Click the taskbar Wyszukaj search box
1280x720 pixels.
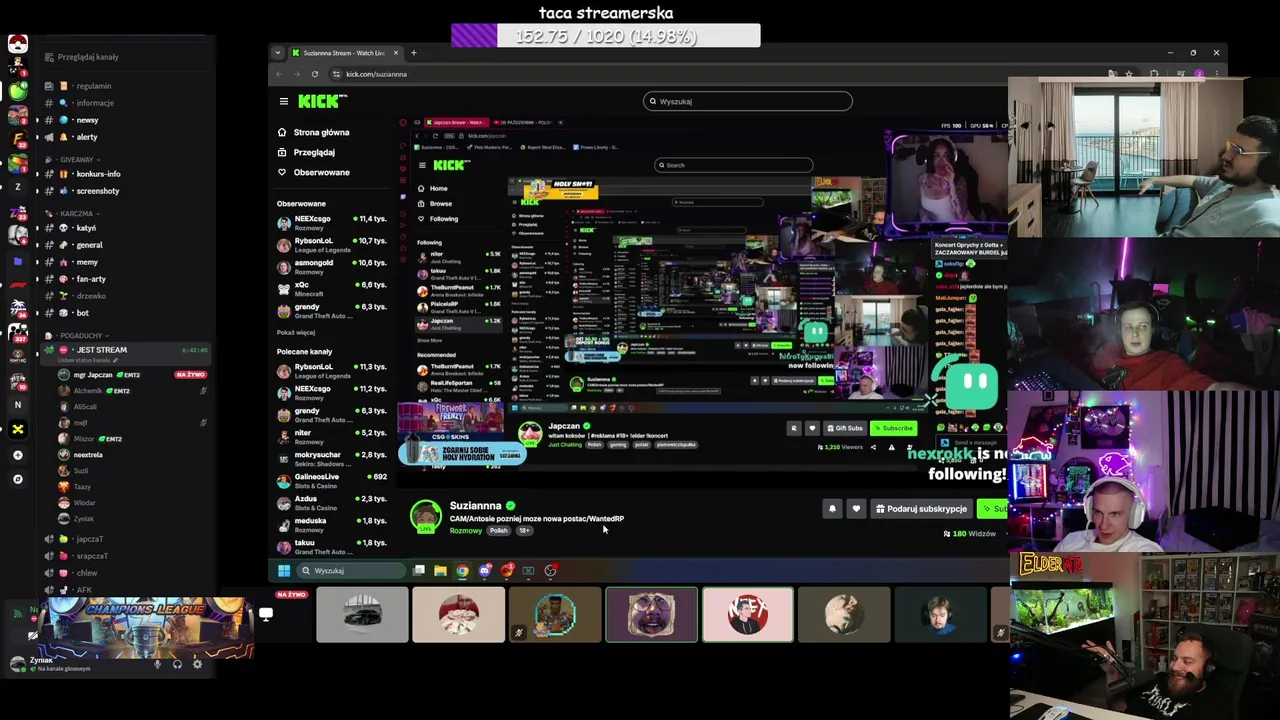click(x=352, y=571)
